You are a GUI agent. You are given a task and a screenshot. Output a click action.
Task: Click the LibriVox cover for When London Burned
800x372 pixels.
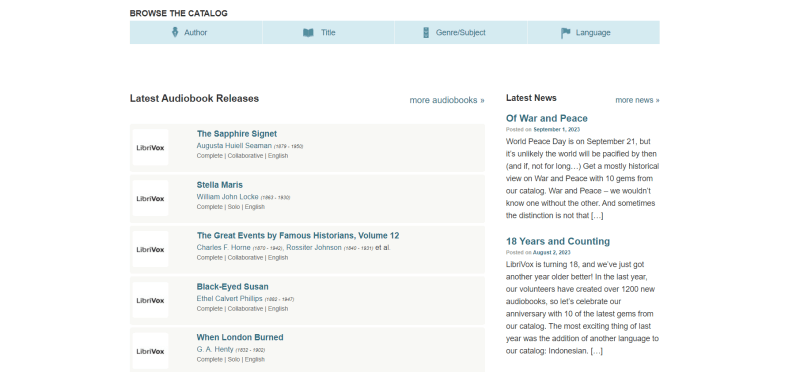[x=151, y=351]
